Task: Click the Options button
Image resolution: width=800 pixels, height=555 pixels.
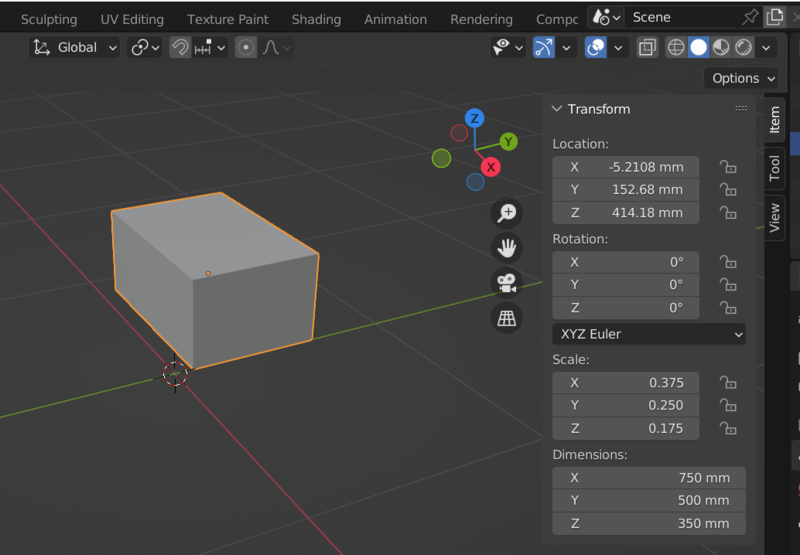Action: (743, 78)
